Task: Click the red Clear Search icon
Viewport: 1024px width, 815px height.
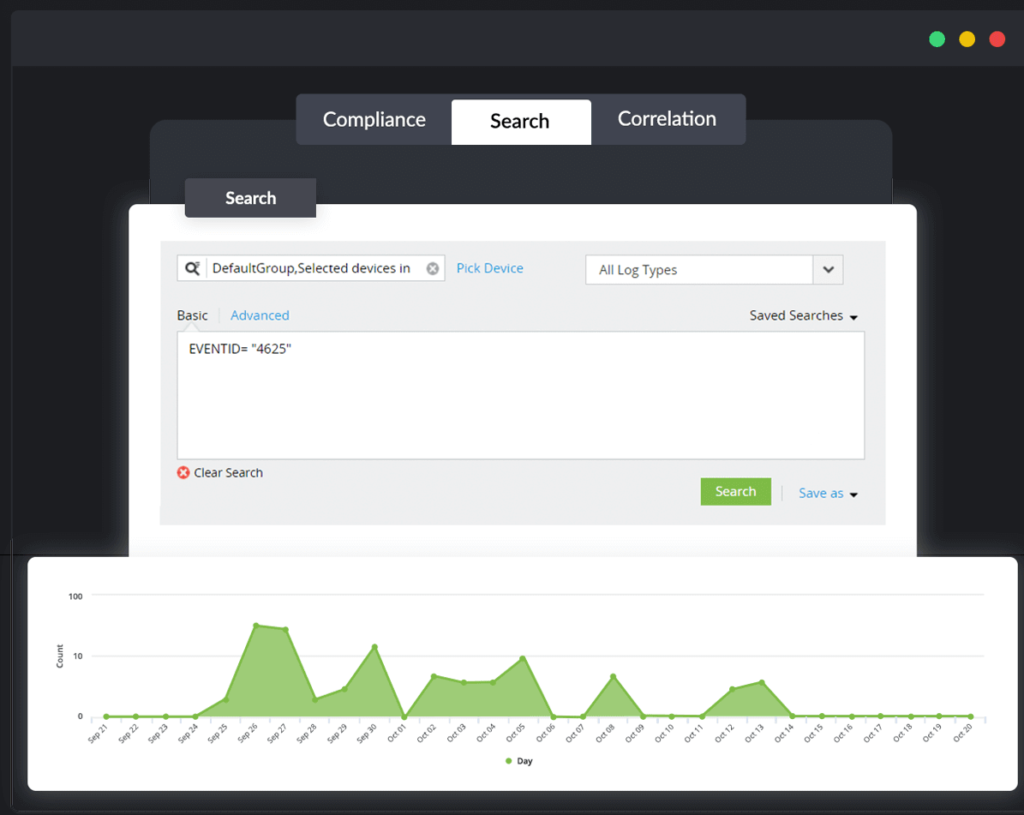Action: click(182, 472)
